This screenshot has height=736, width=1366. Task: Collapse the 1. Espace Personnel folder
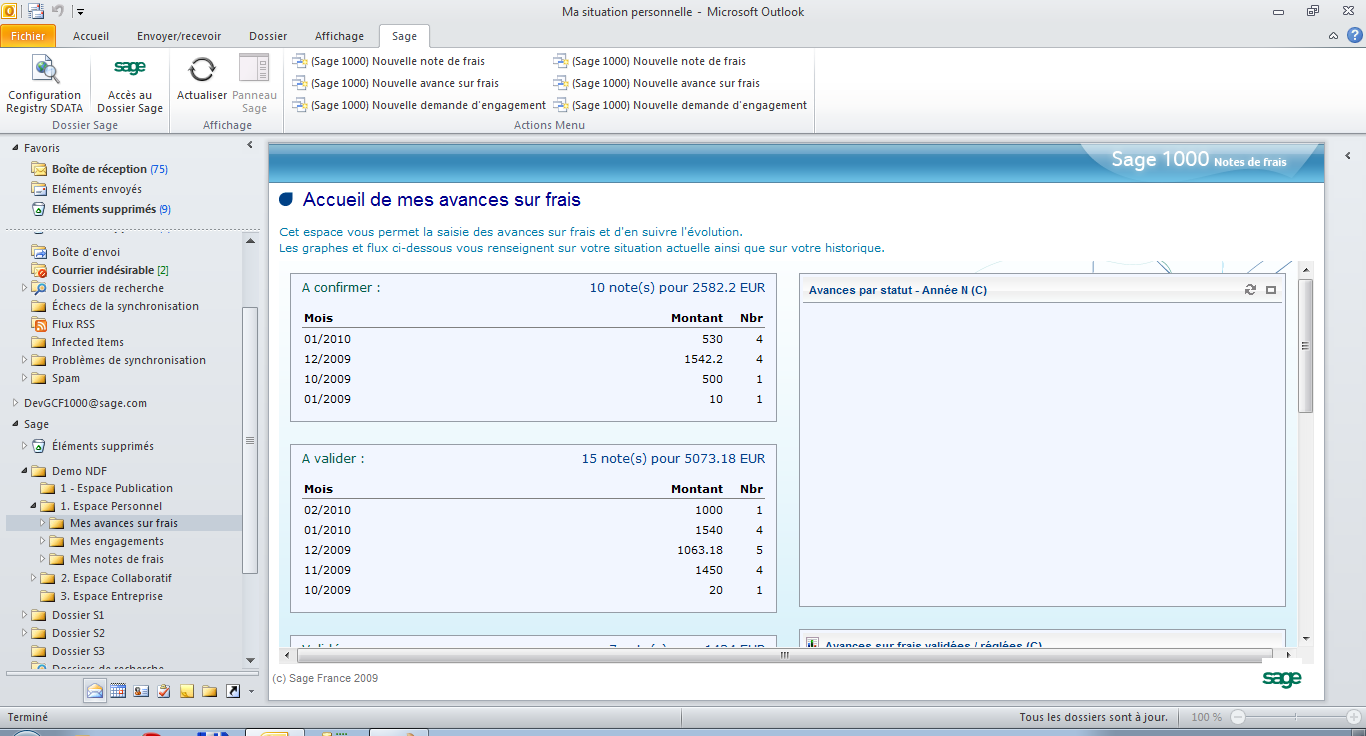click(x=33, y=506)
